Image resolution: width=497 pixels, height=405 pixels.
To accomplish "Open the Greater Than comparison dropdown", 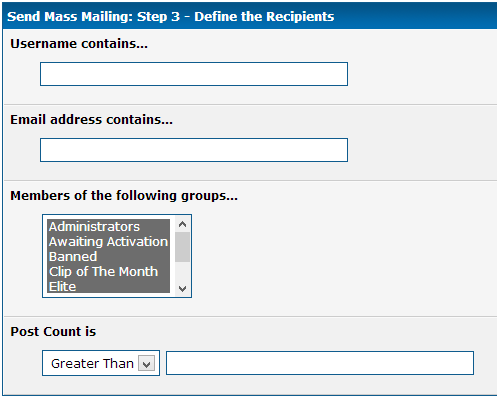I will point(101,363).
